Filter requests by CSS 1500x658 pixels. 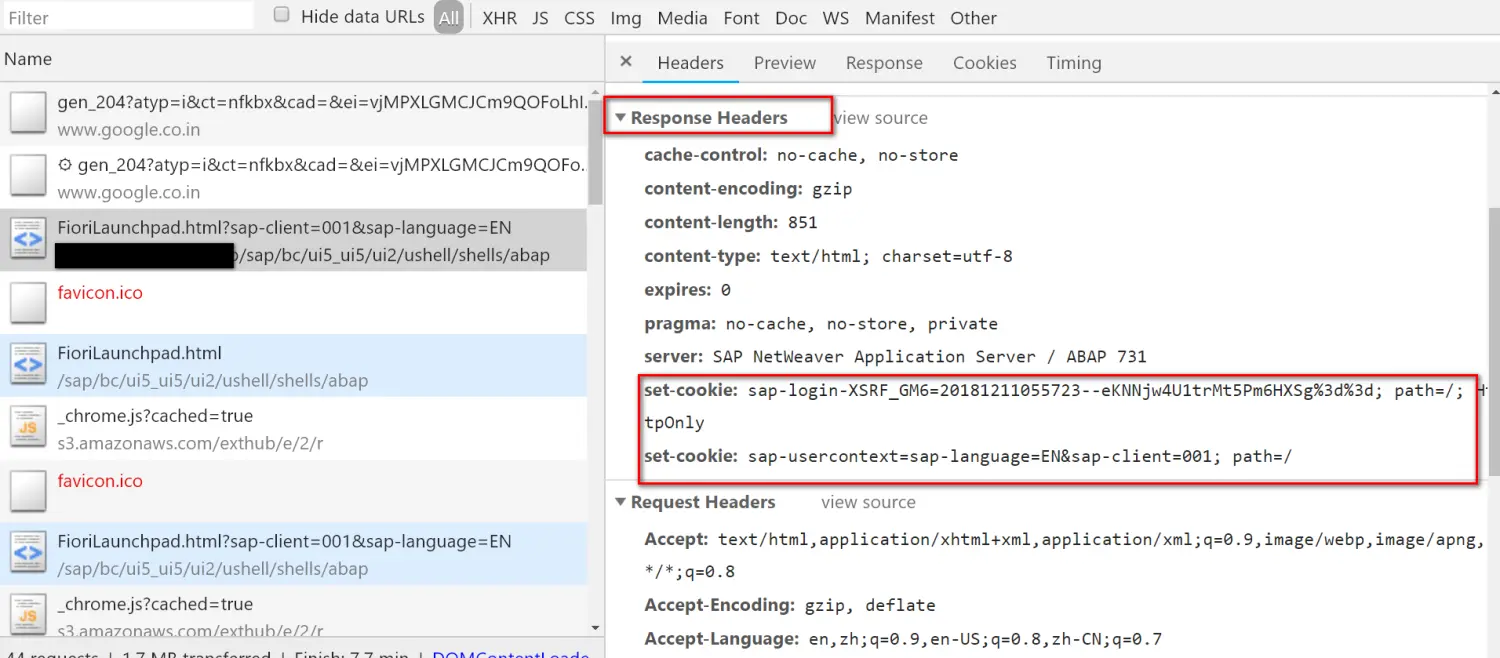[579, 18]
